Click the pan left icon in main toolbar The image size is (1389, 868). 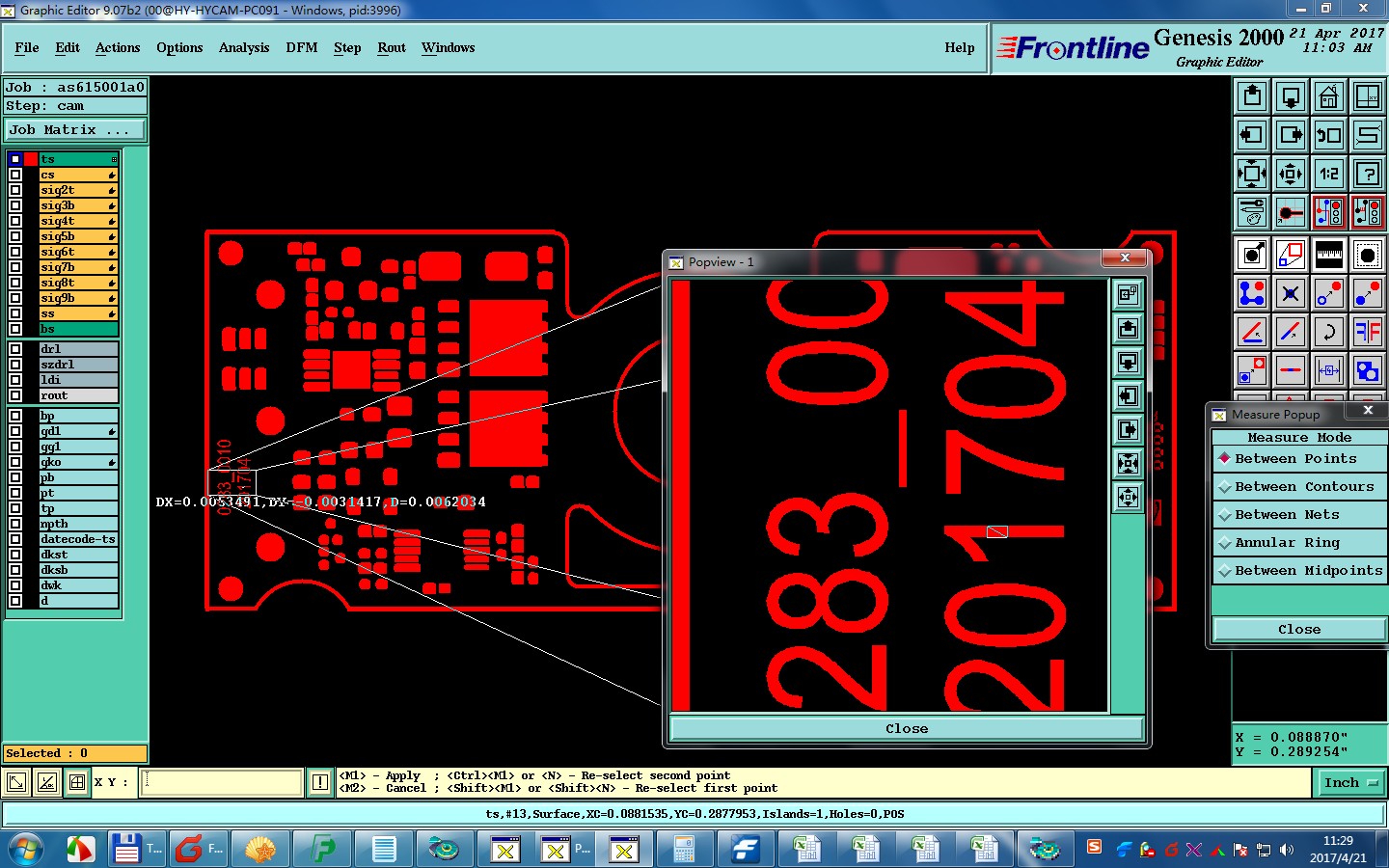pos(1252,134)
